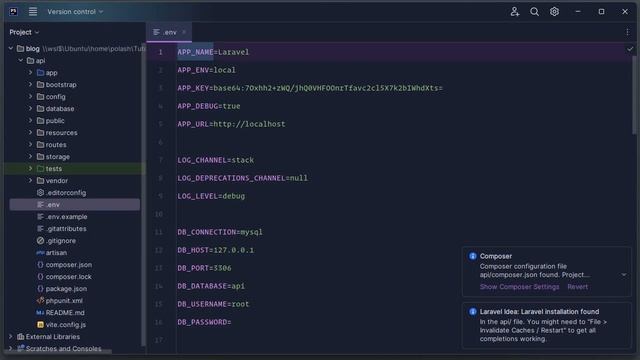Click the DB_PASSWORD= line

pyautogui.click(x=204, y=322)
